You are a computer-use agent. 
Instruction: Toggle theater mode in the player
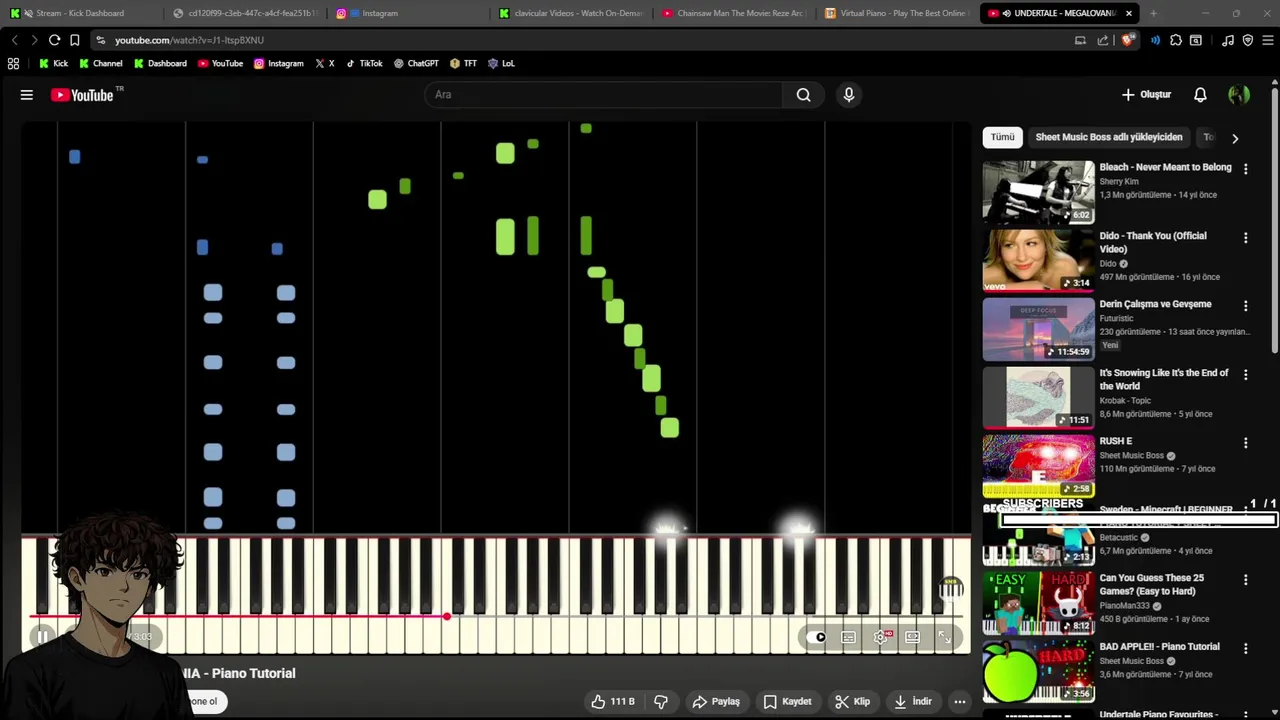tap(912, 637)
